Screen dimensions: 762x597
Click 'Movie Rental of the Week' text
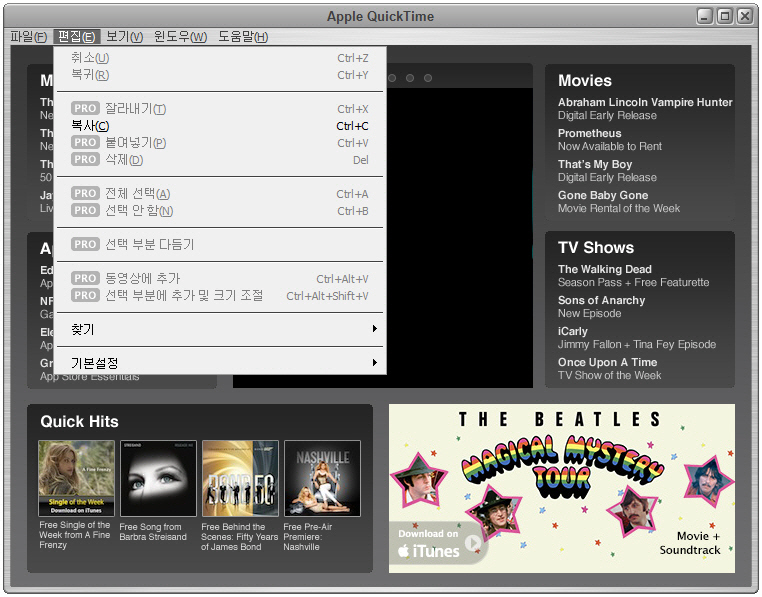[x=619, y=209]
